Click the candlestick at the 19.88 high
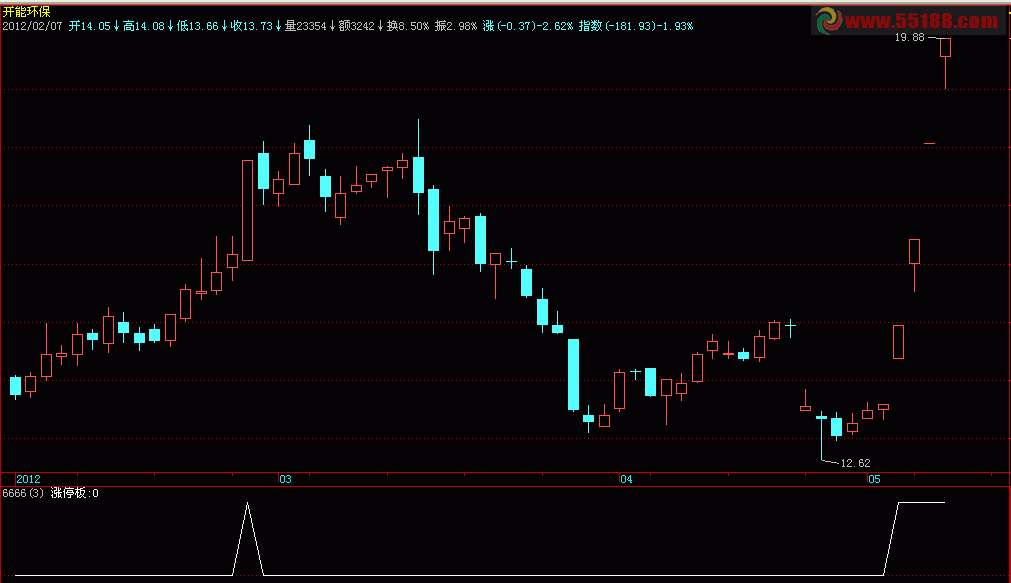Viewport: 1011px width, 583px height. point(945,63)
